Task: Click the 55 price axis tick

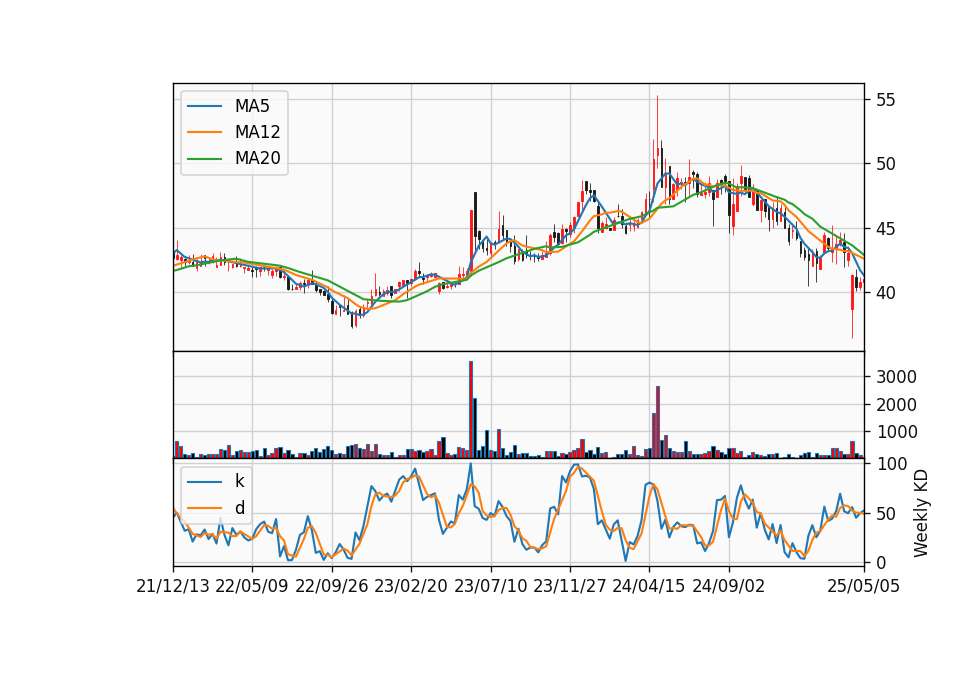Action: pos(885,100)
